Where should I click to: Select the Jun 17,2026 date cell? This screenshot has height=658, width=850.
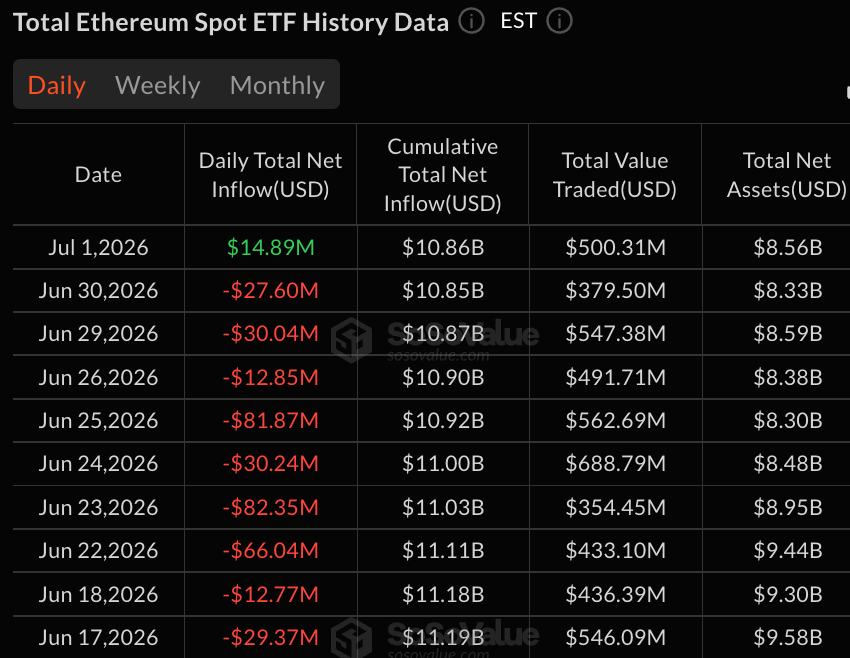(98, 637)
